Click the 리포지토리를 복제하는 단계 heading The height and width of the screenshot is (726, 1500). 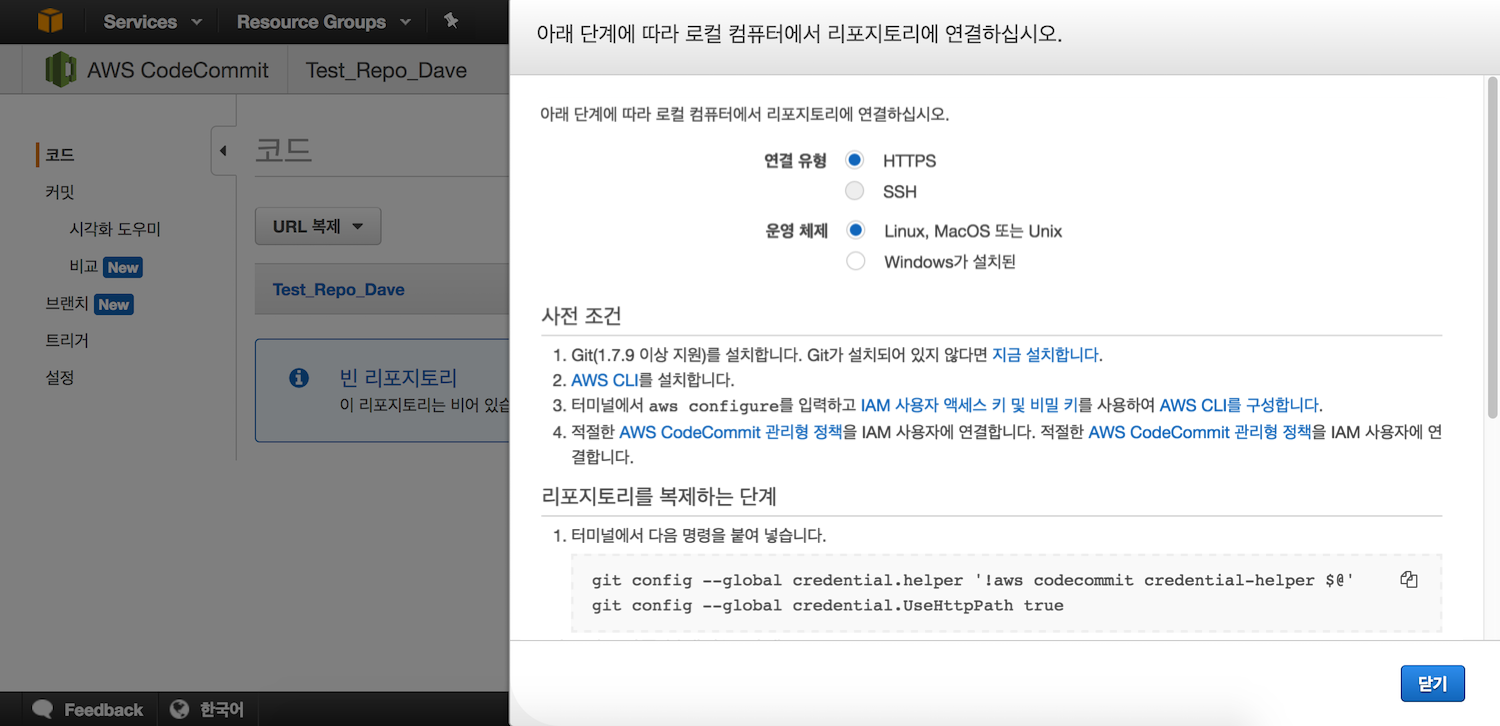click(659, 496)
